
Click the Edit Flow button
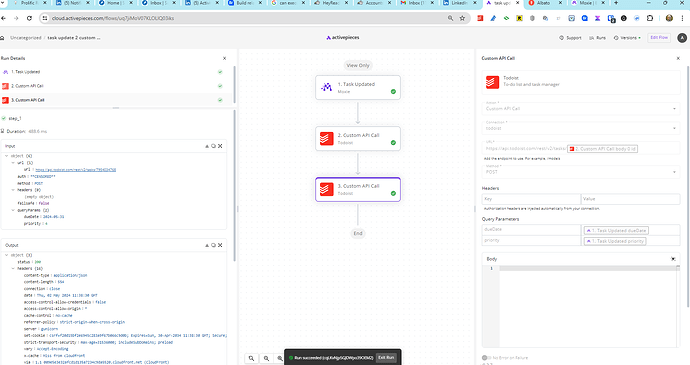tap(659, 37)
